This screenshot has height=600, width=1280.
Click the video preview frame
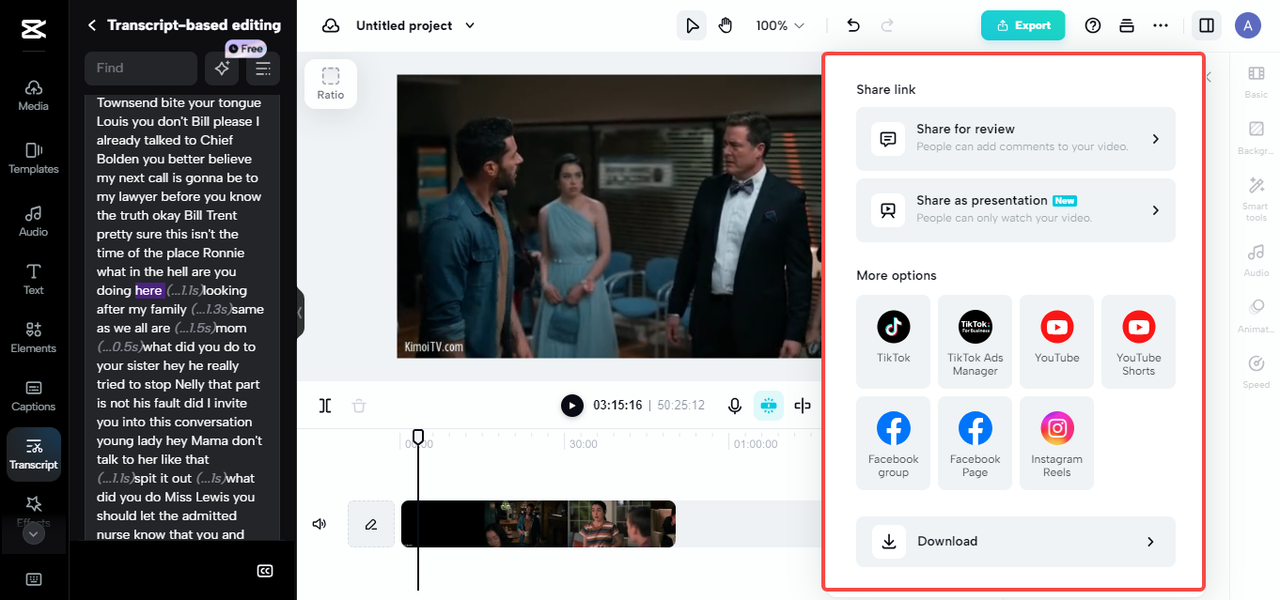(609, 216)
